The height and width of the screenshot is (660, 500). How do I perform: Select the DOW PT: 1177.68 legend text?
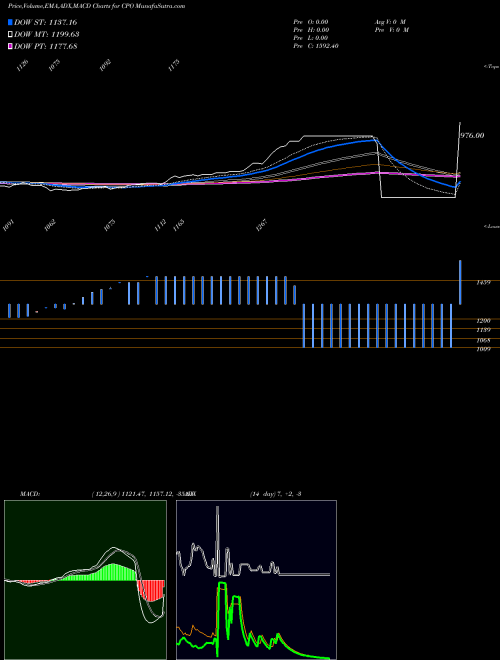click(x=45, y=47)
